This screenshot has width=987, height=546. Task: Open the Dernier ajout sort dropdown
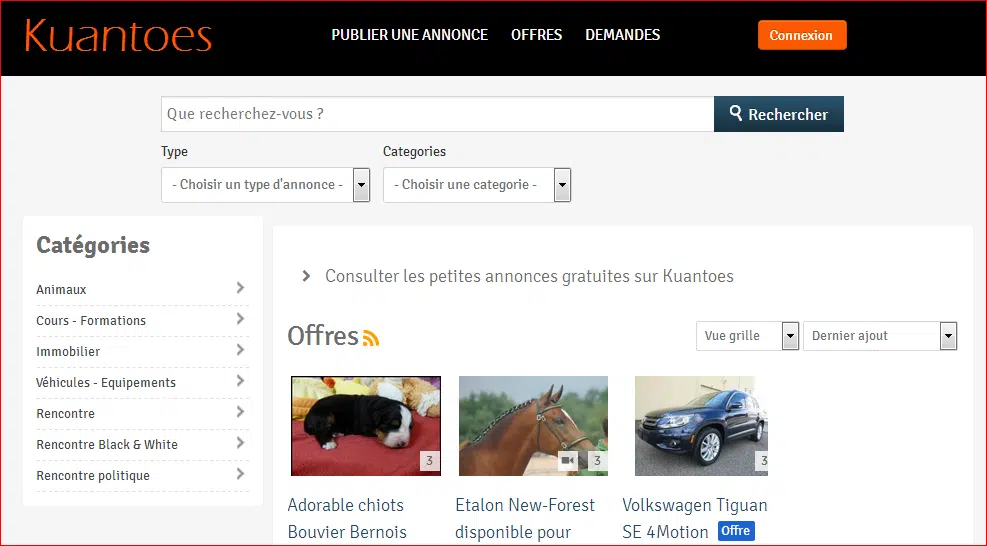coord(879,336)
